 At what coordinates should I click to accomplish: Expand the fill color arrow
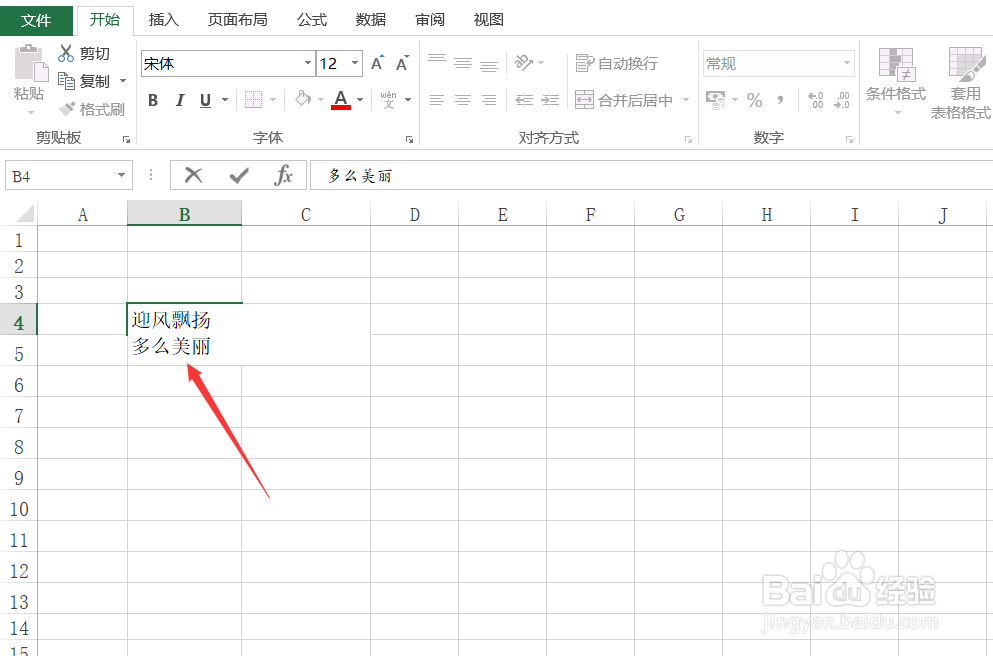320,100
